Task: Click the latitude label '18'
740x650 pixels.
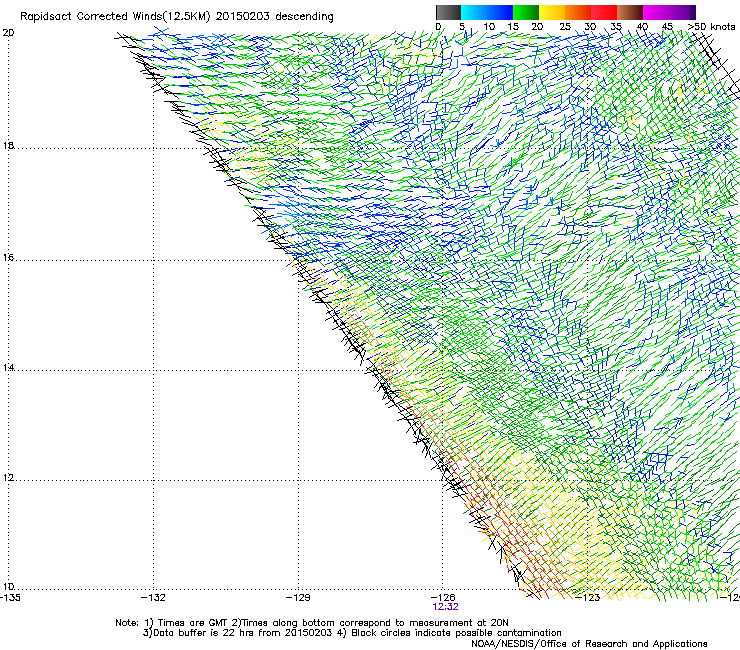Action: [8, 145]
